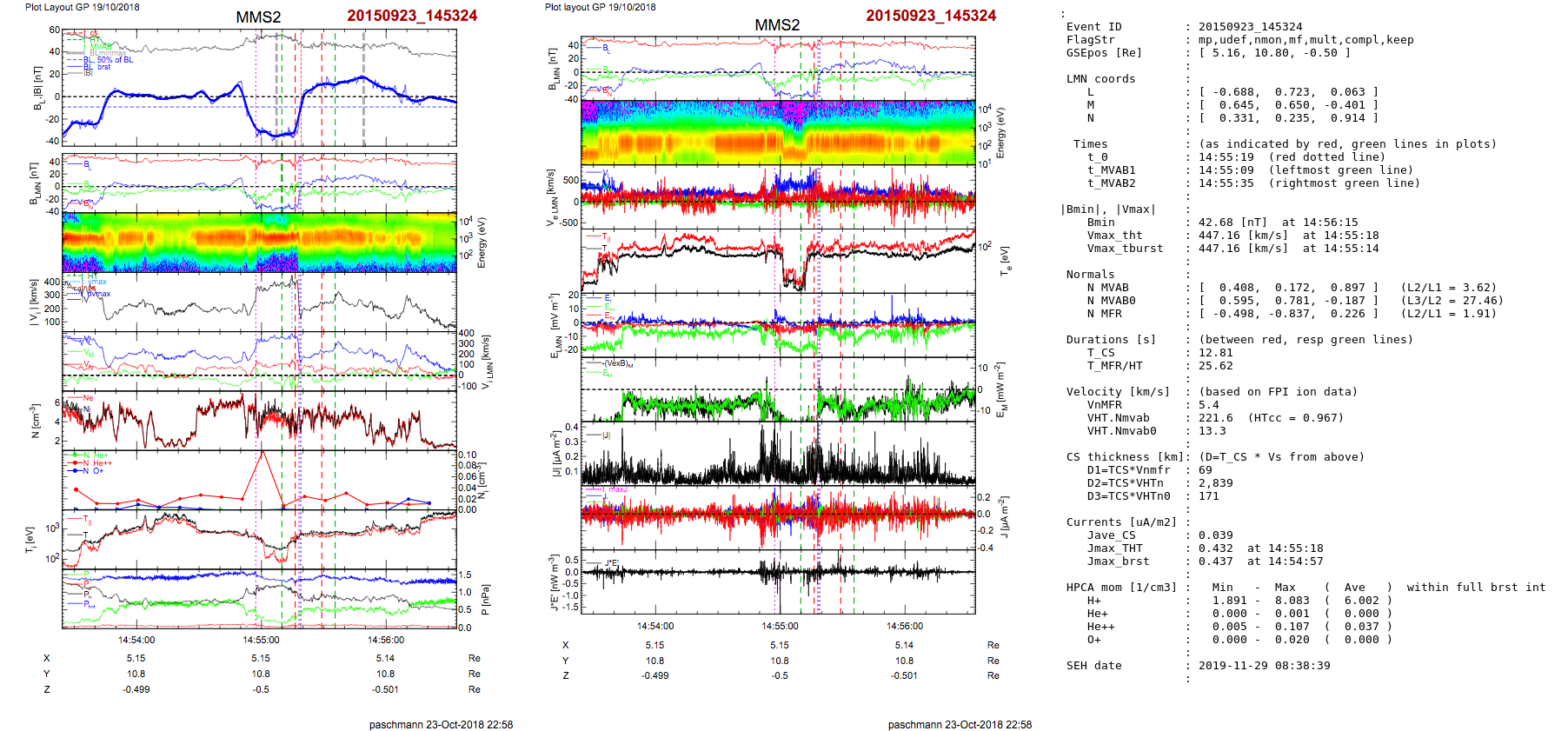Click the electron energy spectrogram in middle plot
Screen dimensions: 1568x731
pos(778,132)
